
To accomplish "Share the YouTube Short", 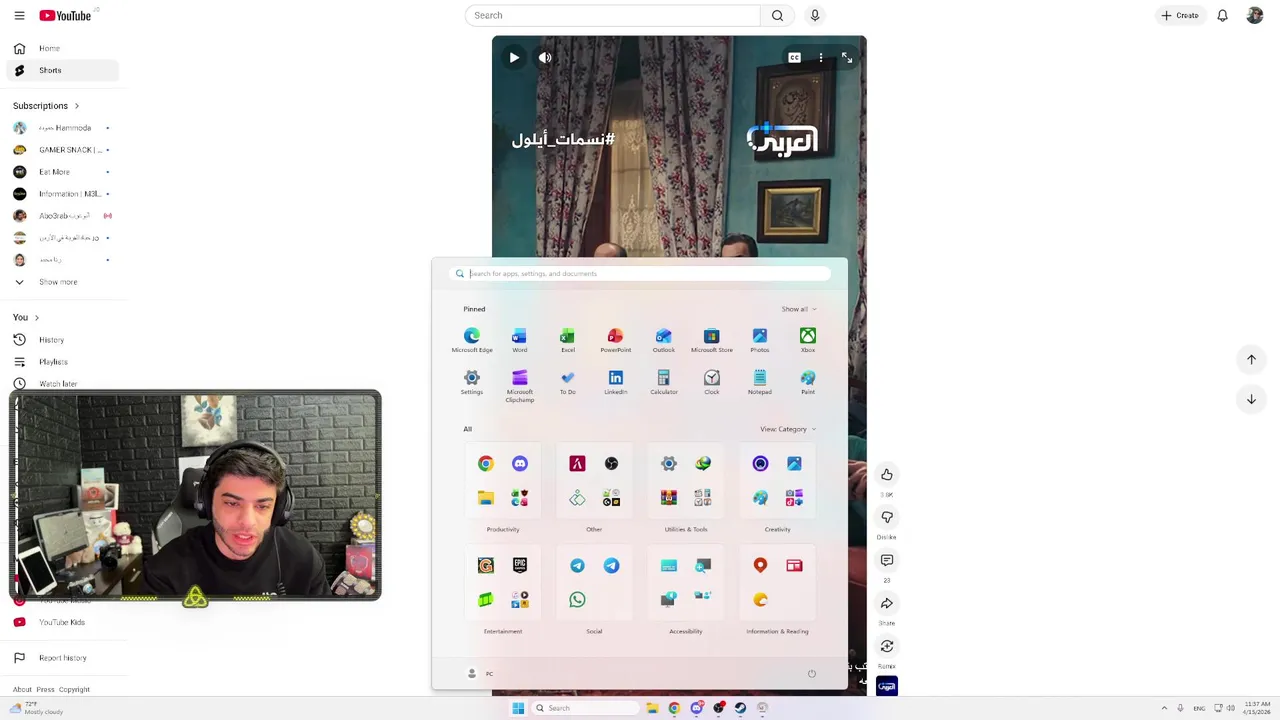I will (887, 603).
